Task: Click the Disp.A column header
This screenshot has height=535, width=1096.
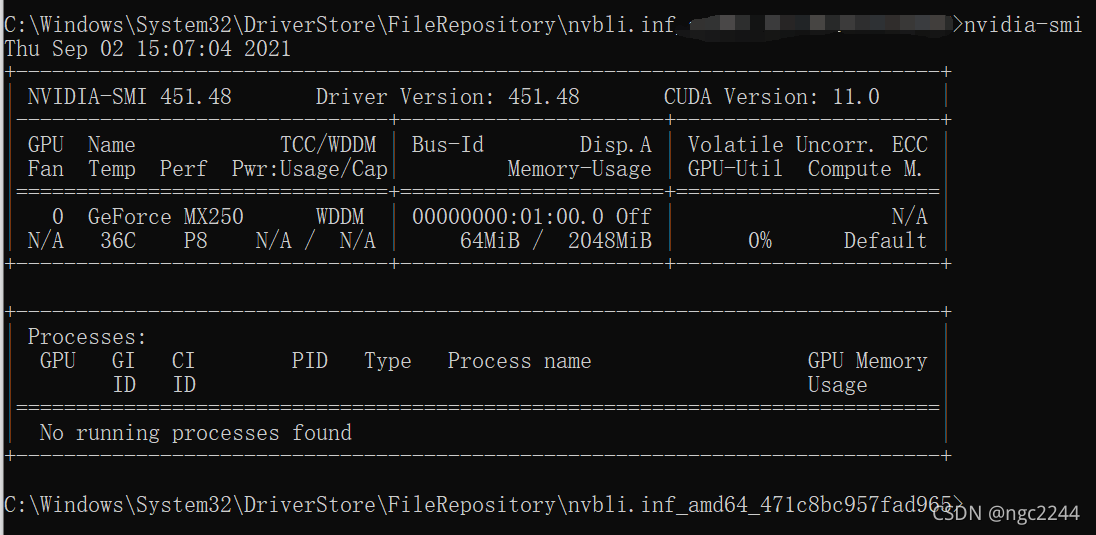Action: tap(616, 145)
